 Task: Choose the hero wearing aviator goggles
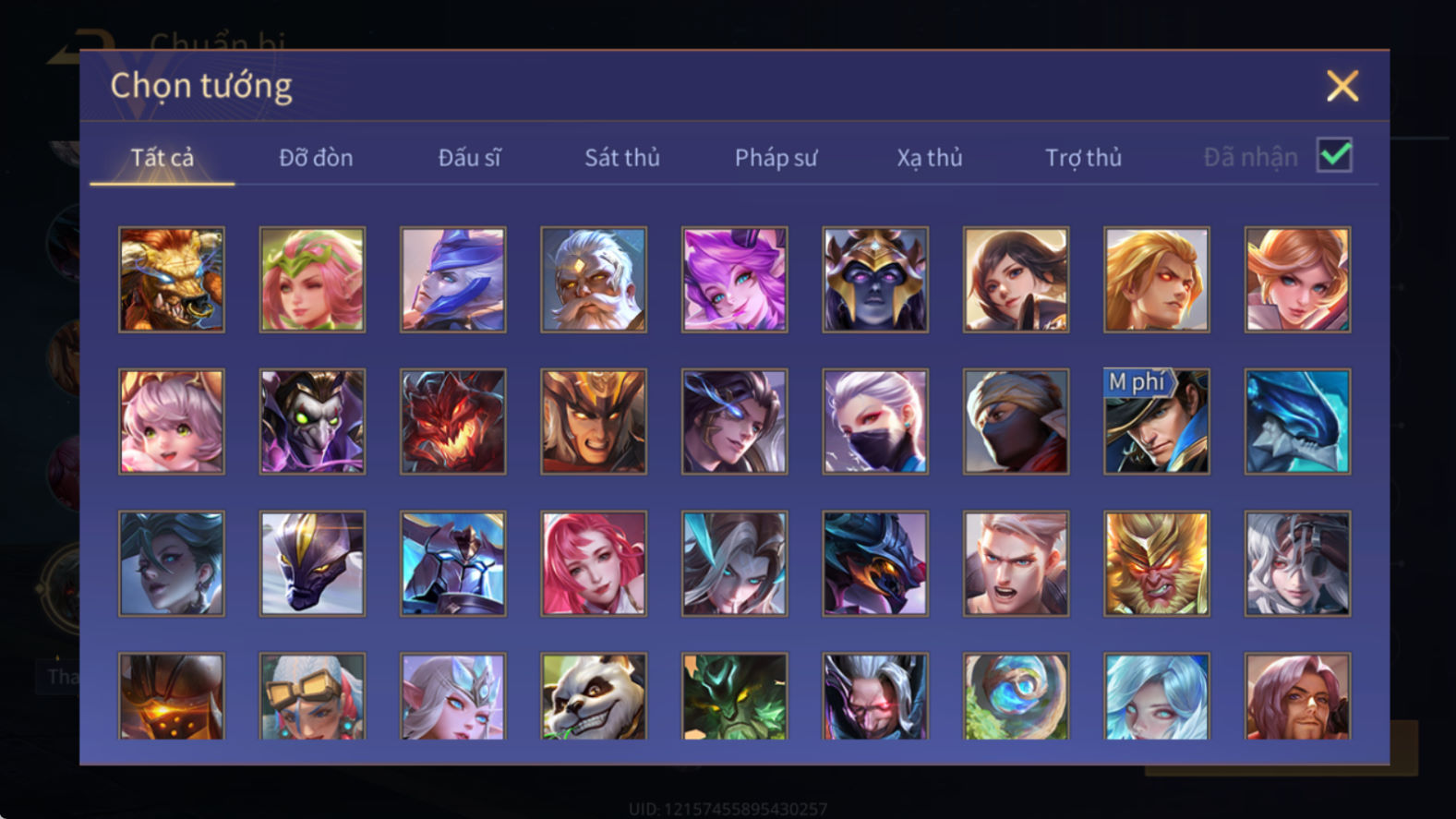(312, 696)
